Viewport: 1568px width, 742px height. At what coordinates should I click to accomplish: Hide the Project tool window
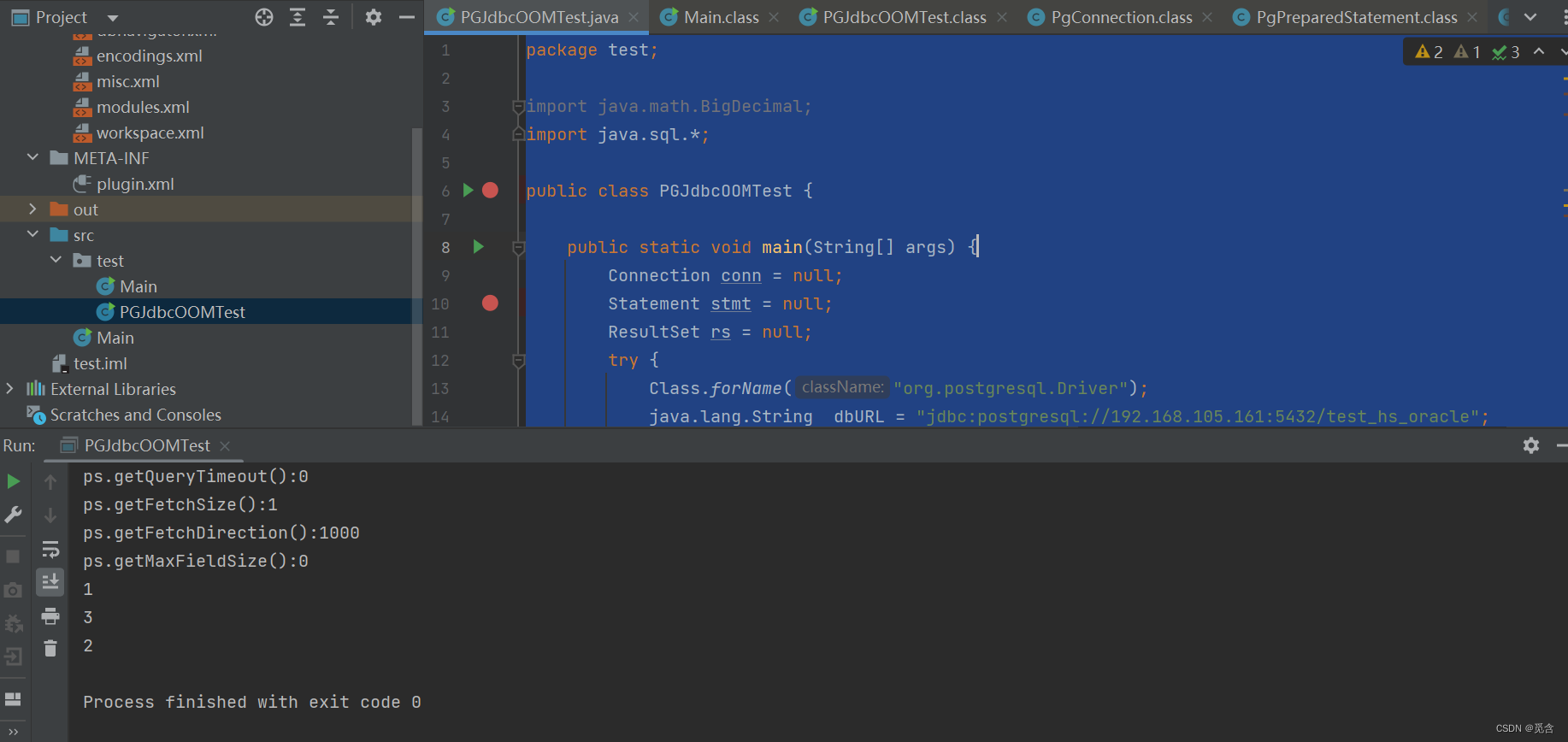[407, 17]
